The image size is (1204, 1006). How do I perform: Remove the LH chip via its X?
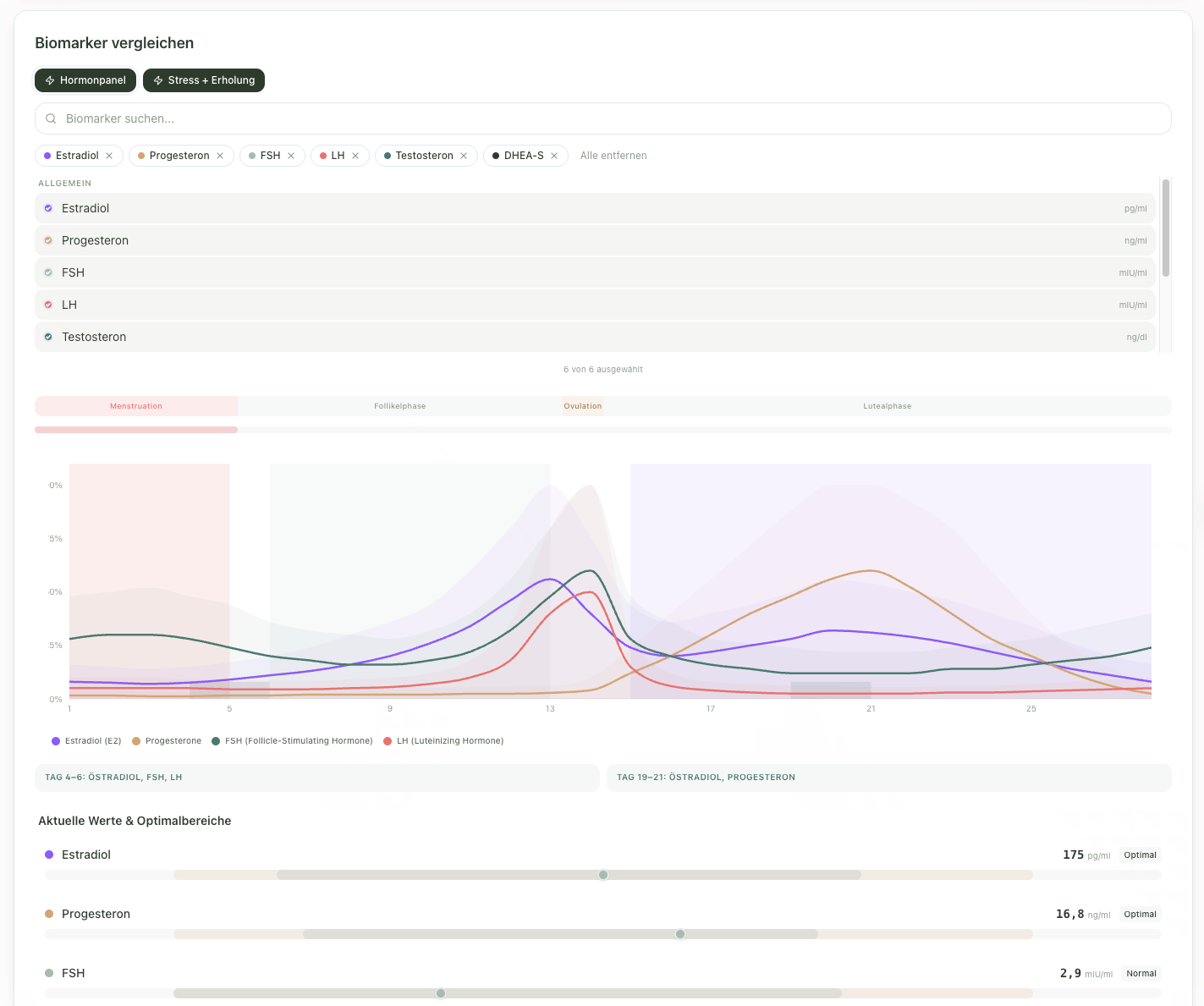355,156
